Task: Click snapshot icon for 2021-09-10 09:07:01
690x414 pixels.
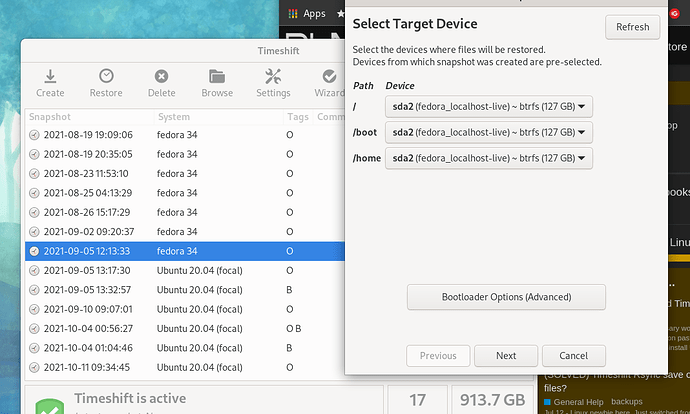Action: click(x=34, y=309)
